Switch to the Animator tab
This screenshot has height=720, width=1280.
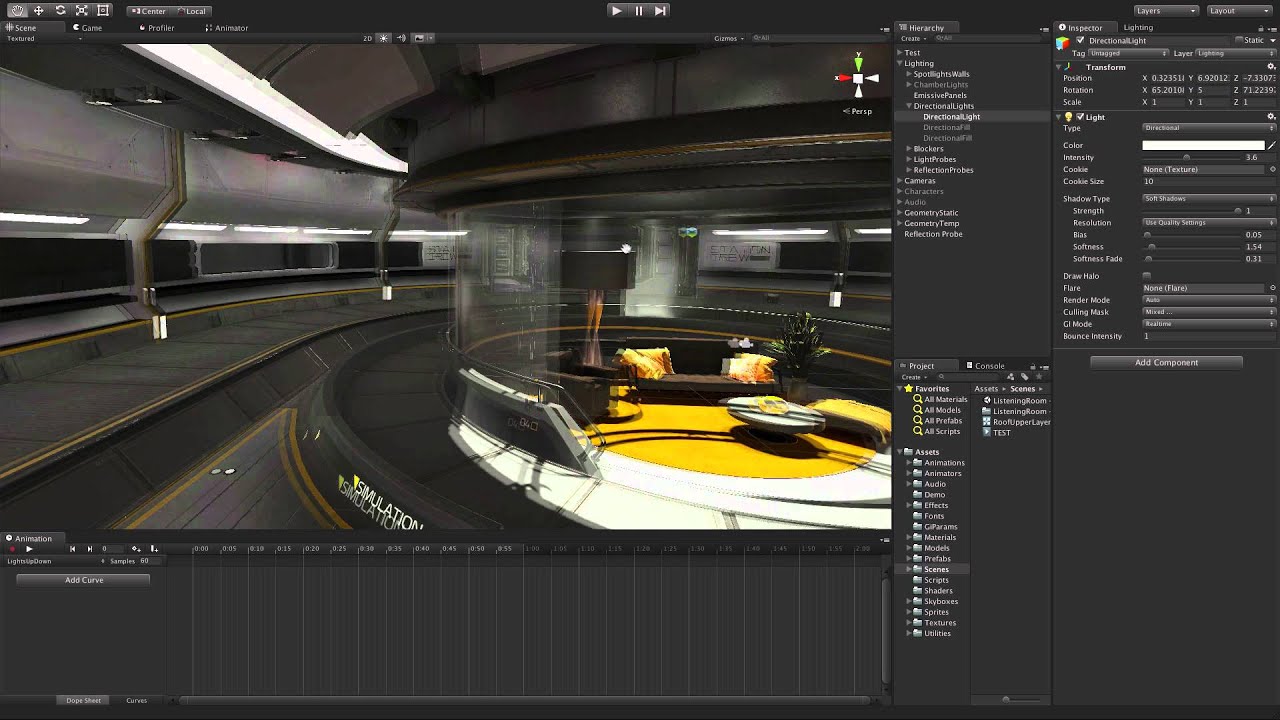pos(227,28)
